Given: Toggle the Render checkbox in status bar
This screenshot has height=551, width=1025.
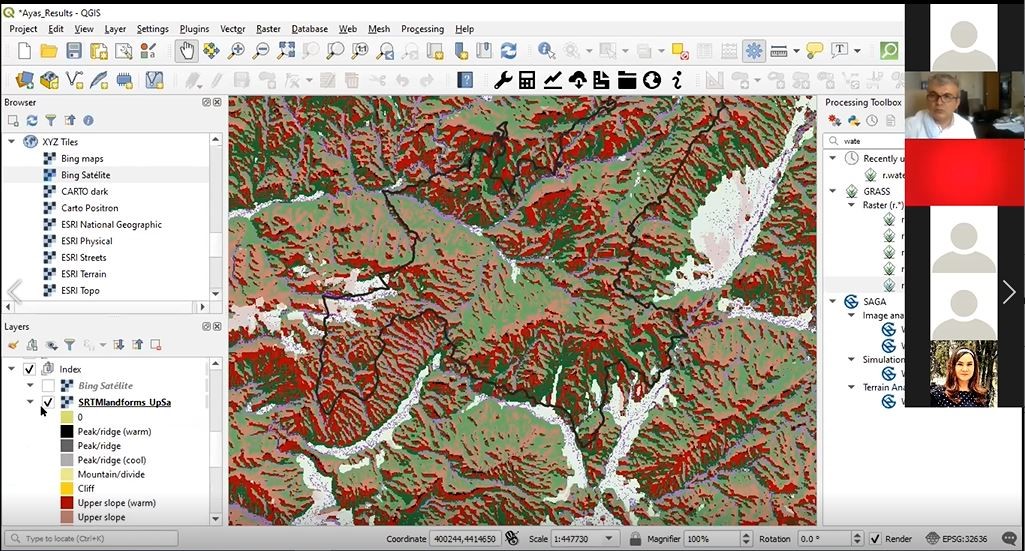Looking at the screenshot, I should coord(875,539).
